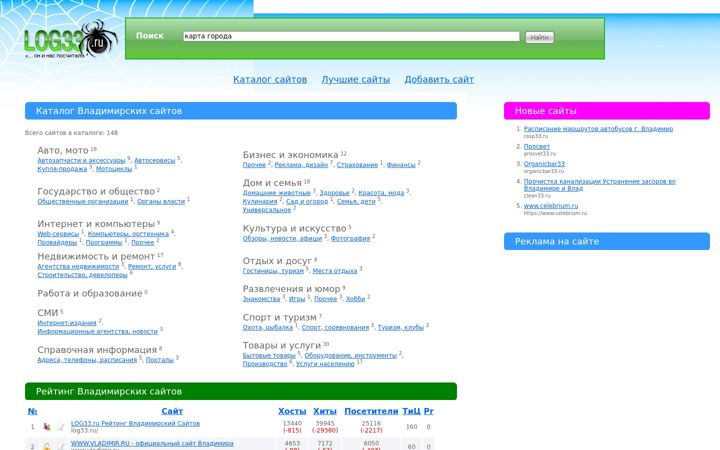Screen dimensions: 720x450
Task: Open the Строительство, девелоперы link
Action: click(83, 275)
